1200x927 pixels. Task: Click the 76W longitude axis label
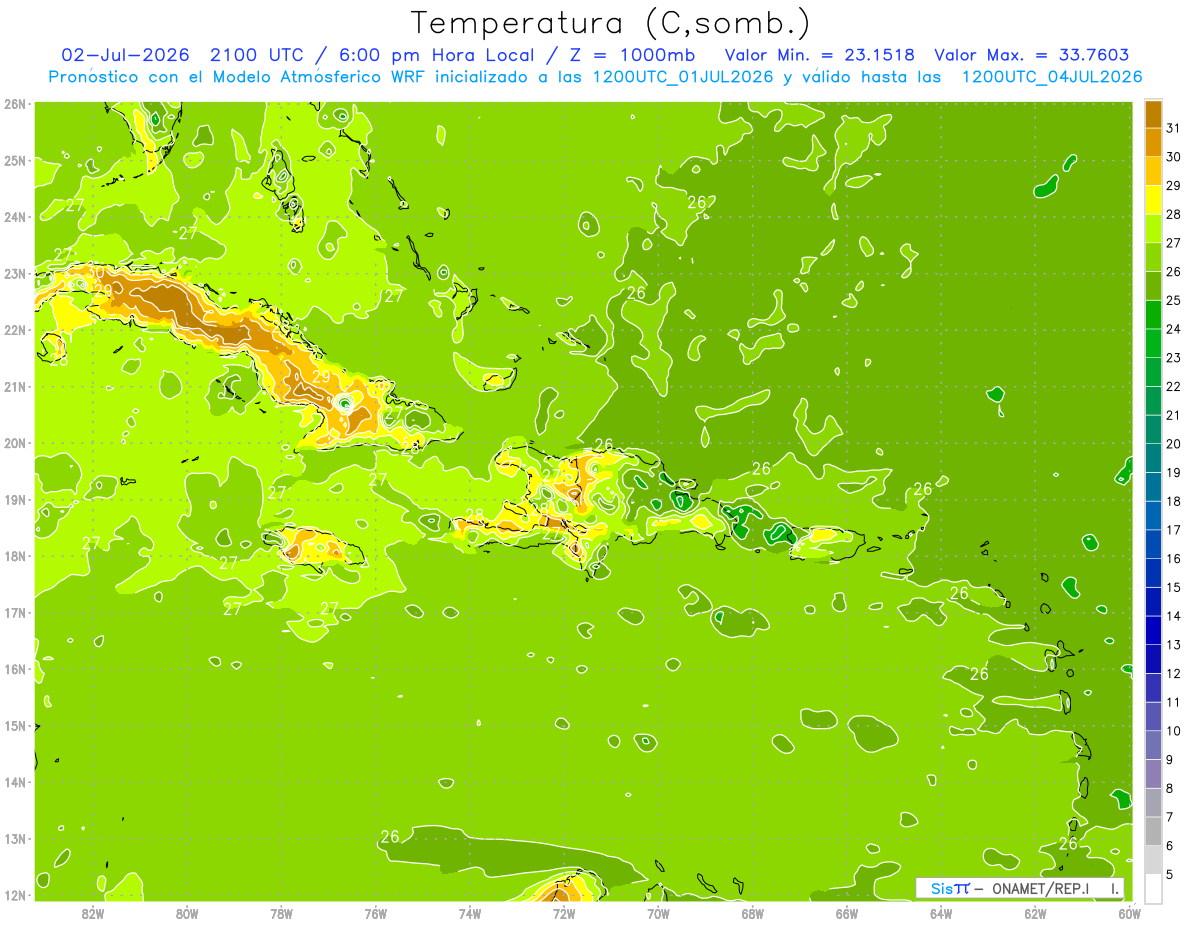(375, 913)
